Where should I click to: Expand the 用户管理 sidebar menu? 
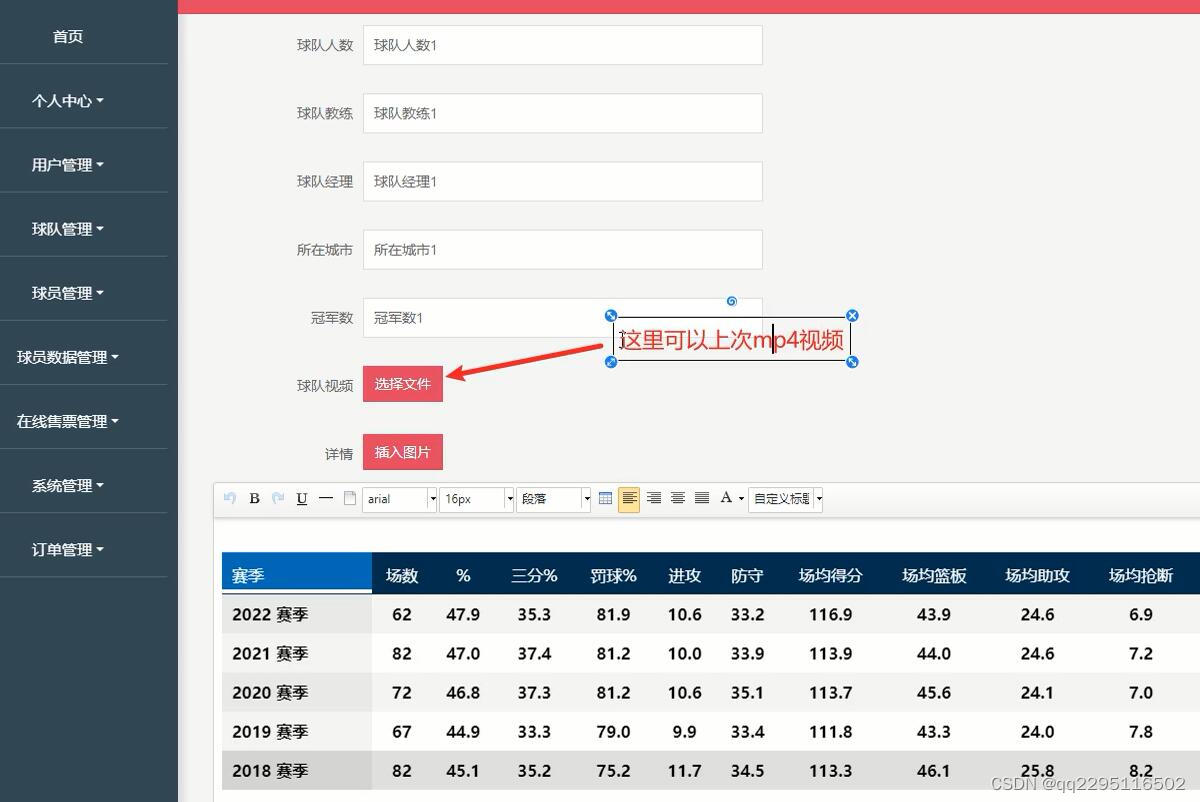coord(67,164)
